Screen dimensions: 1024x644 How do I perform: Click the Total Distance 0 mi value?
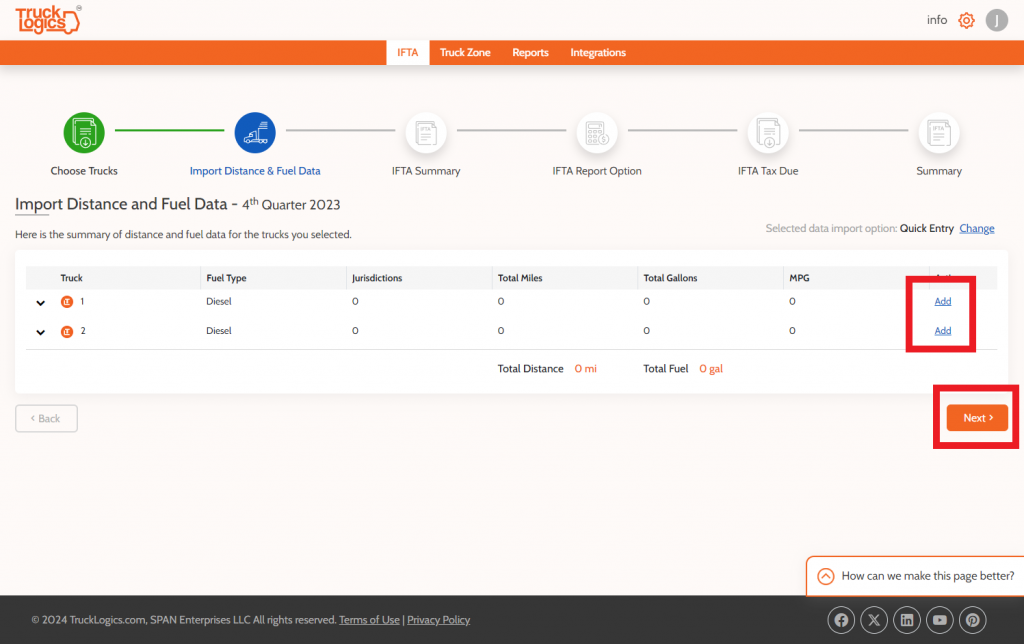click(x=586, y=368)
